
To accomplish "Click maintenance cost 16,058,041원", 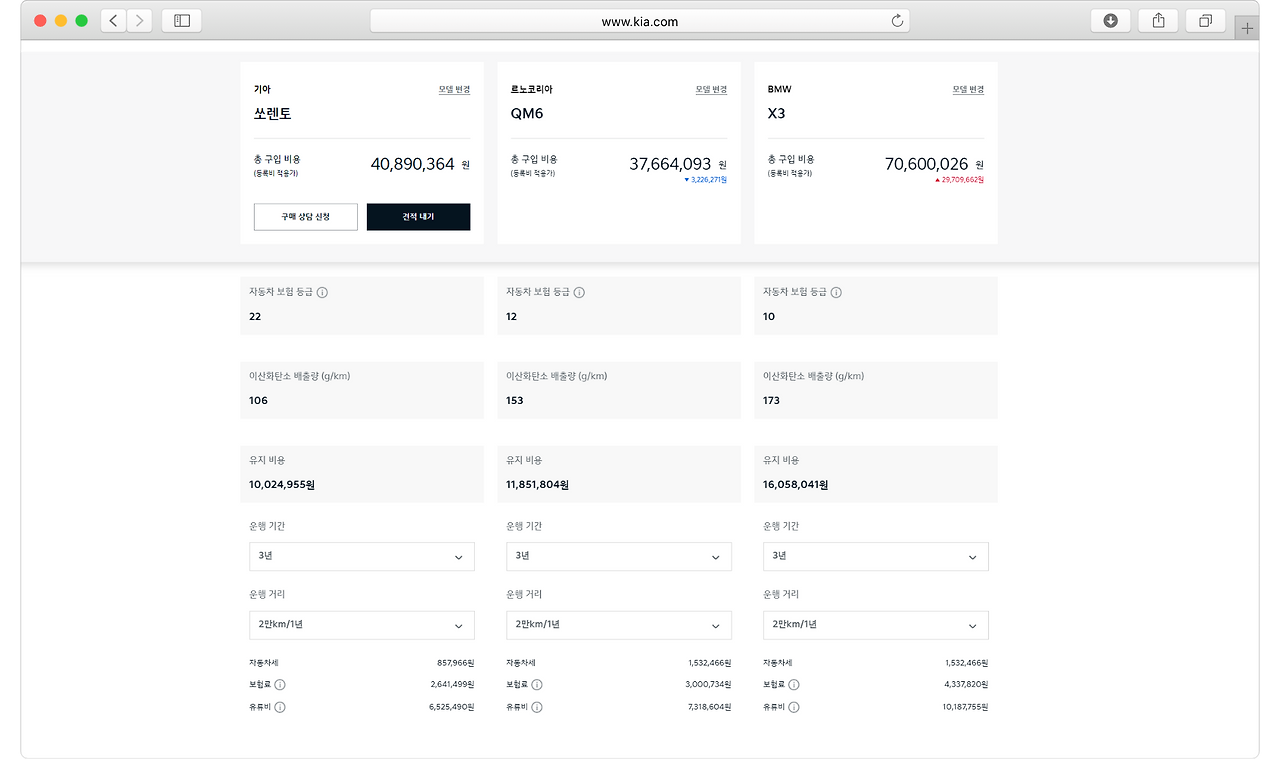I will [796, 485].
